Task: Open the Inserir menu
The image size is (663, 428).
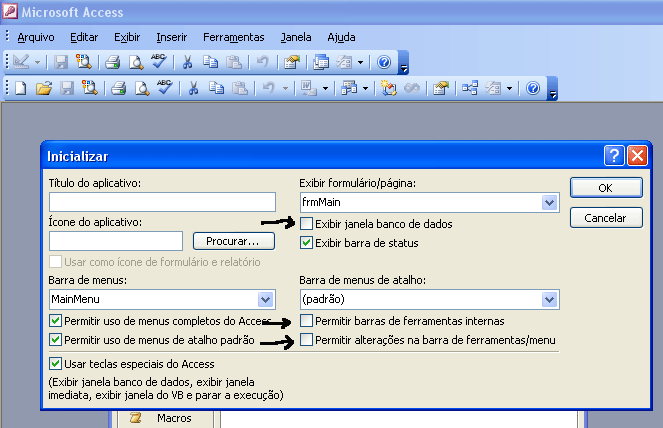Action: [x=171, y=37]
